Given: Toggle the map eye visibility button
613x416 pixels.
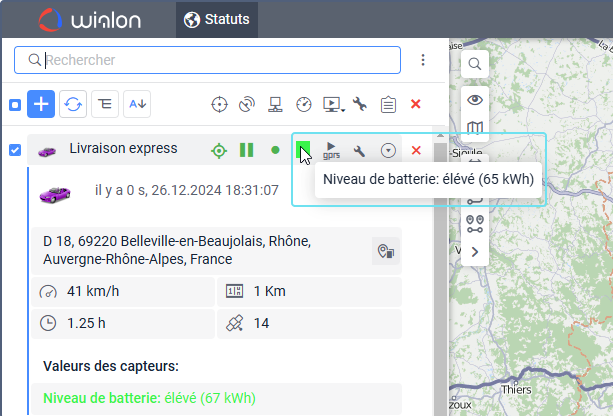Looking at the screenshot, I should 475,100.
